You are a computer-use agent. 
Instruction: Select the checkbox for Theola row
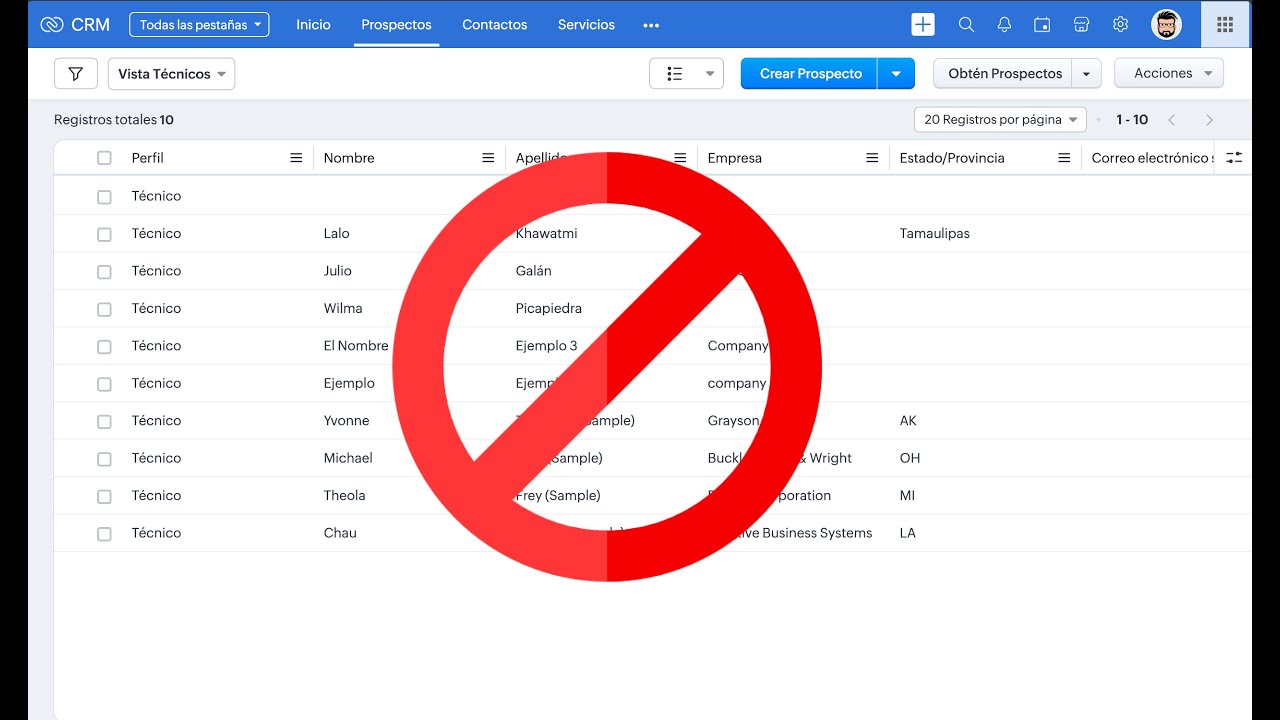pyautogui.click(x=104, y=497)
